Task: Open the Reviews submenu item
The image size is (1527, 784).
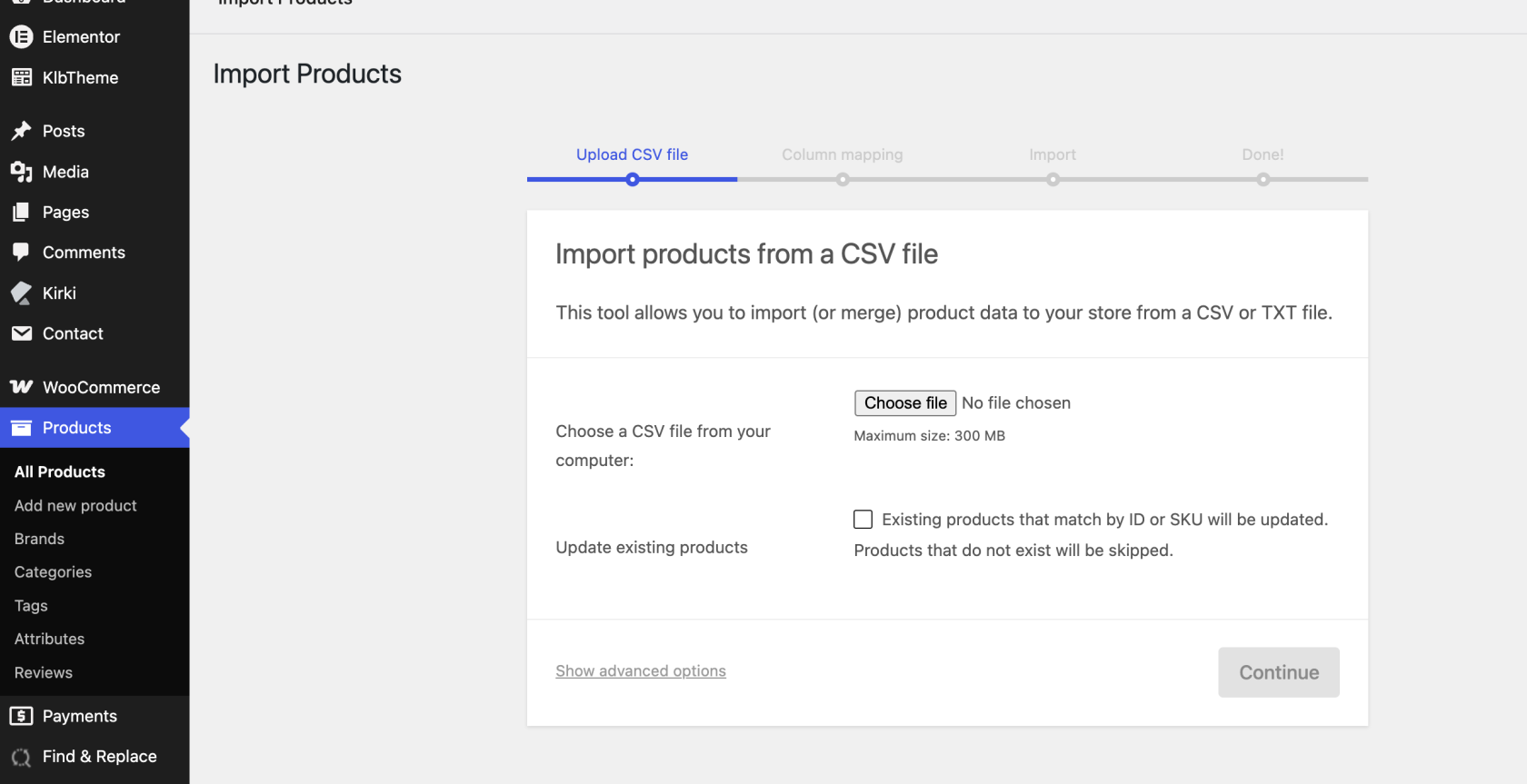Action: pos(43,672)
